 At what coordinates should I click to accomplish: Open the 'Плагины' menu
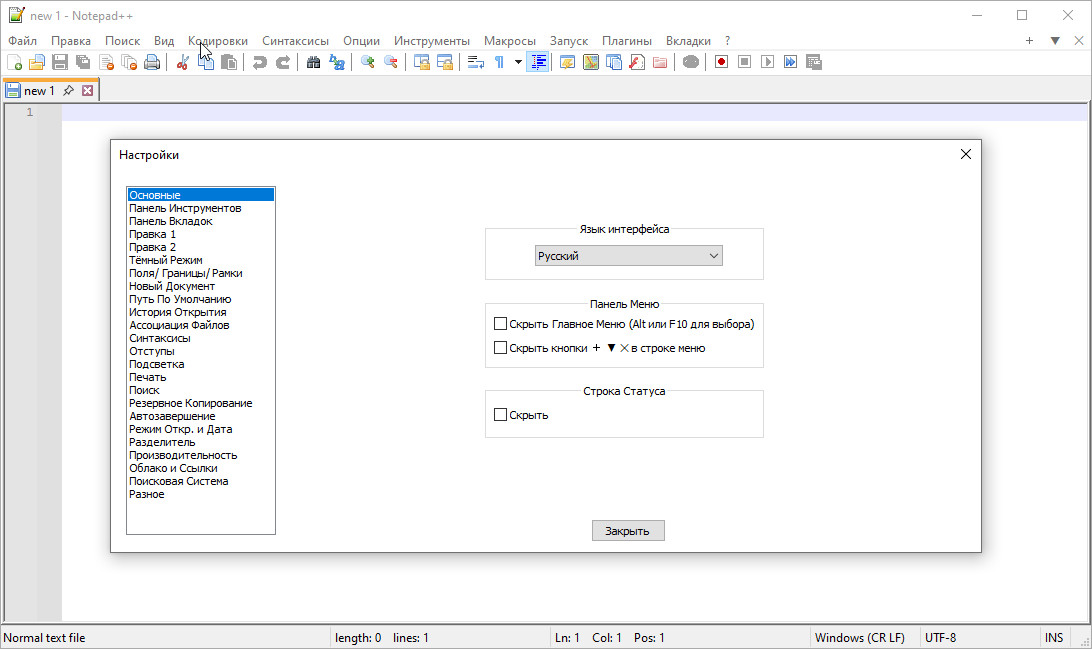pos(626,41)
